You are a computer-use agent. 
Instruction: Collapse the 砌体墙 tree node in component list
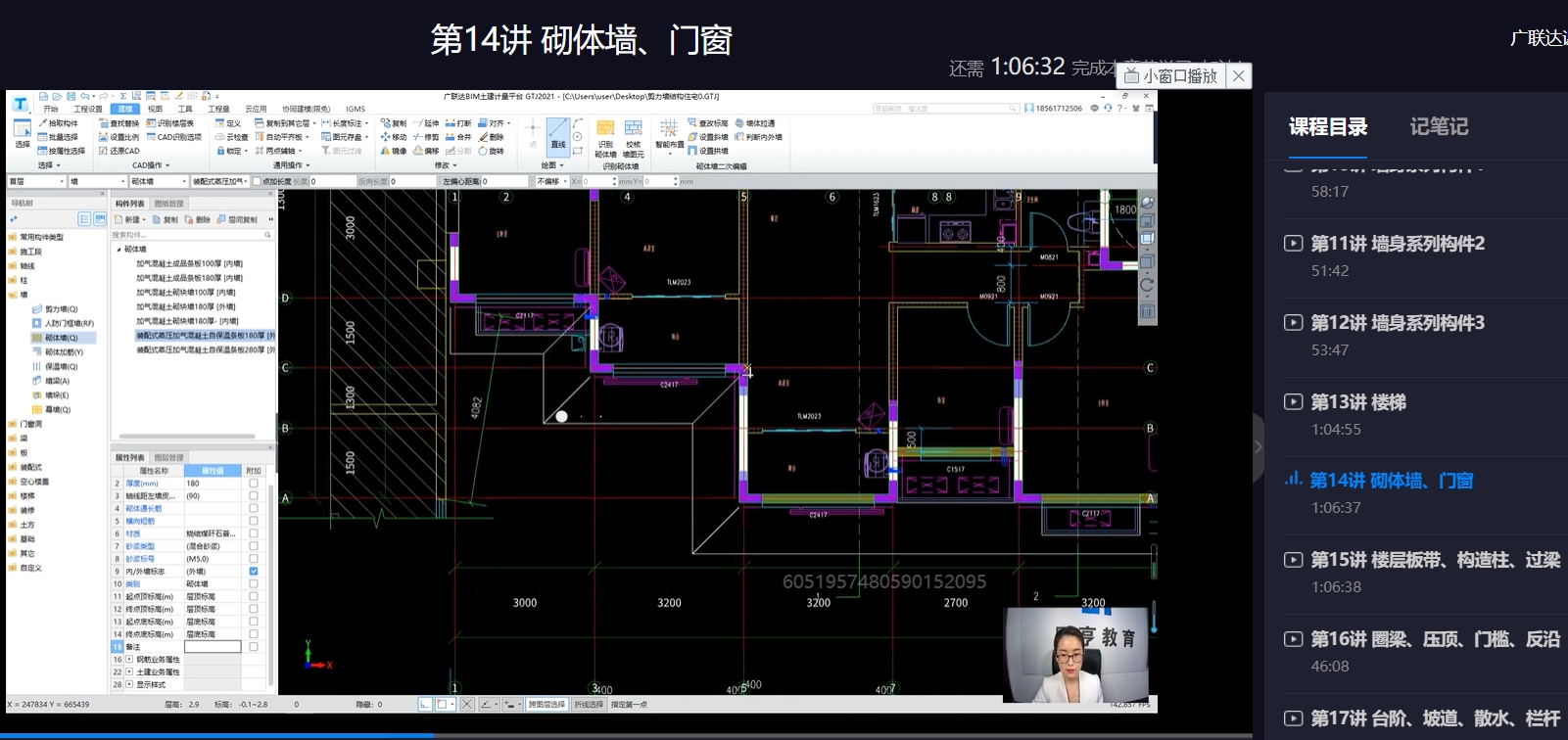click(119, 249)
